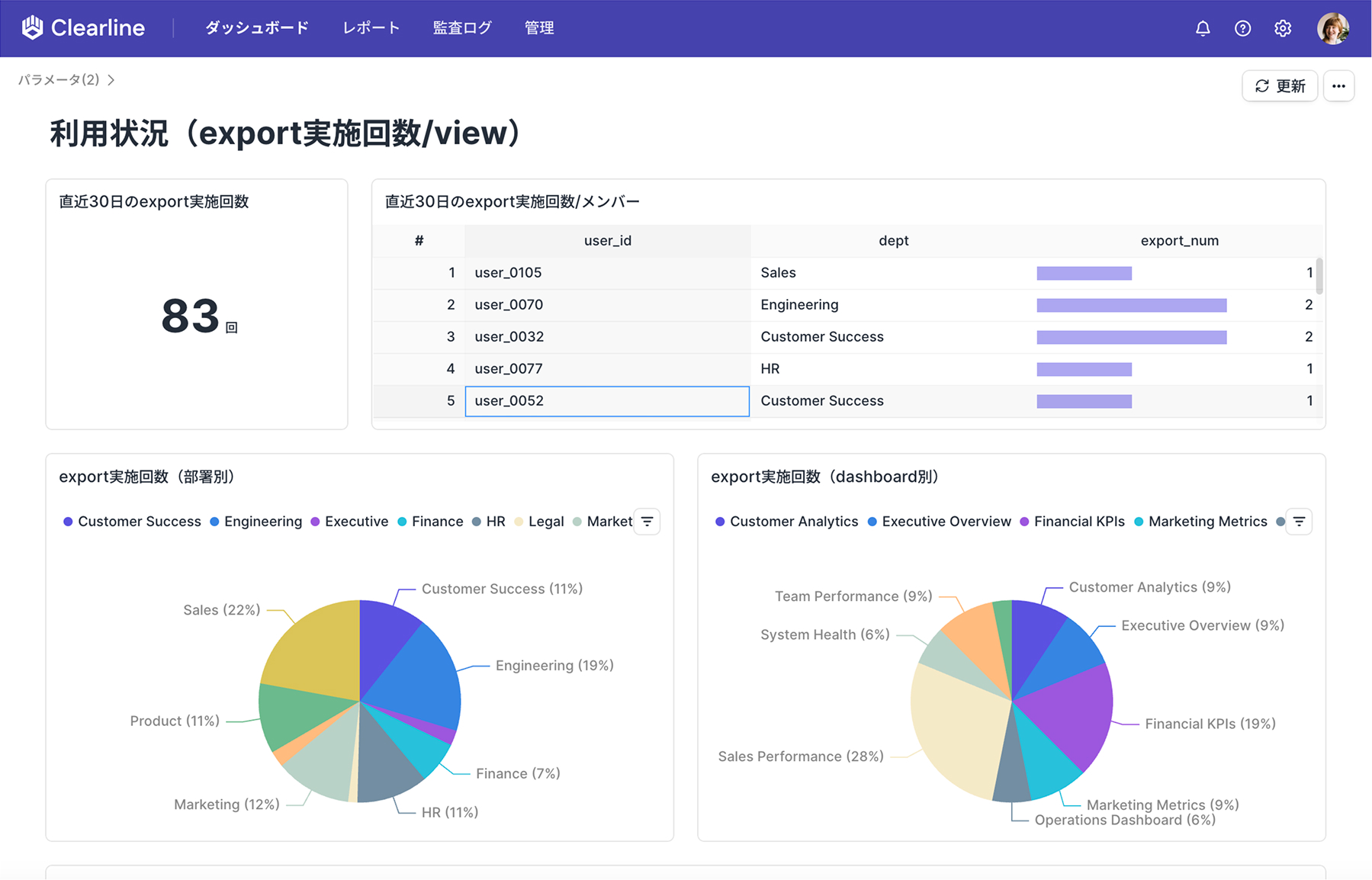Click user_0070's export_num bar

point(1131,304)
